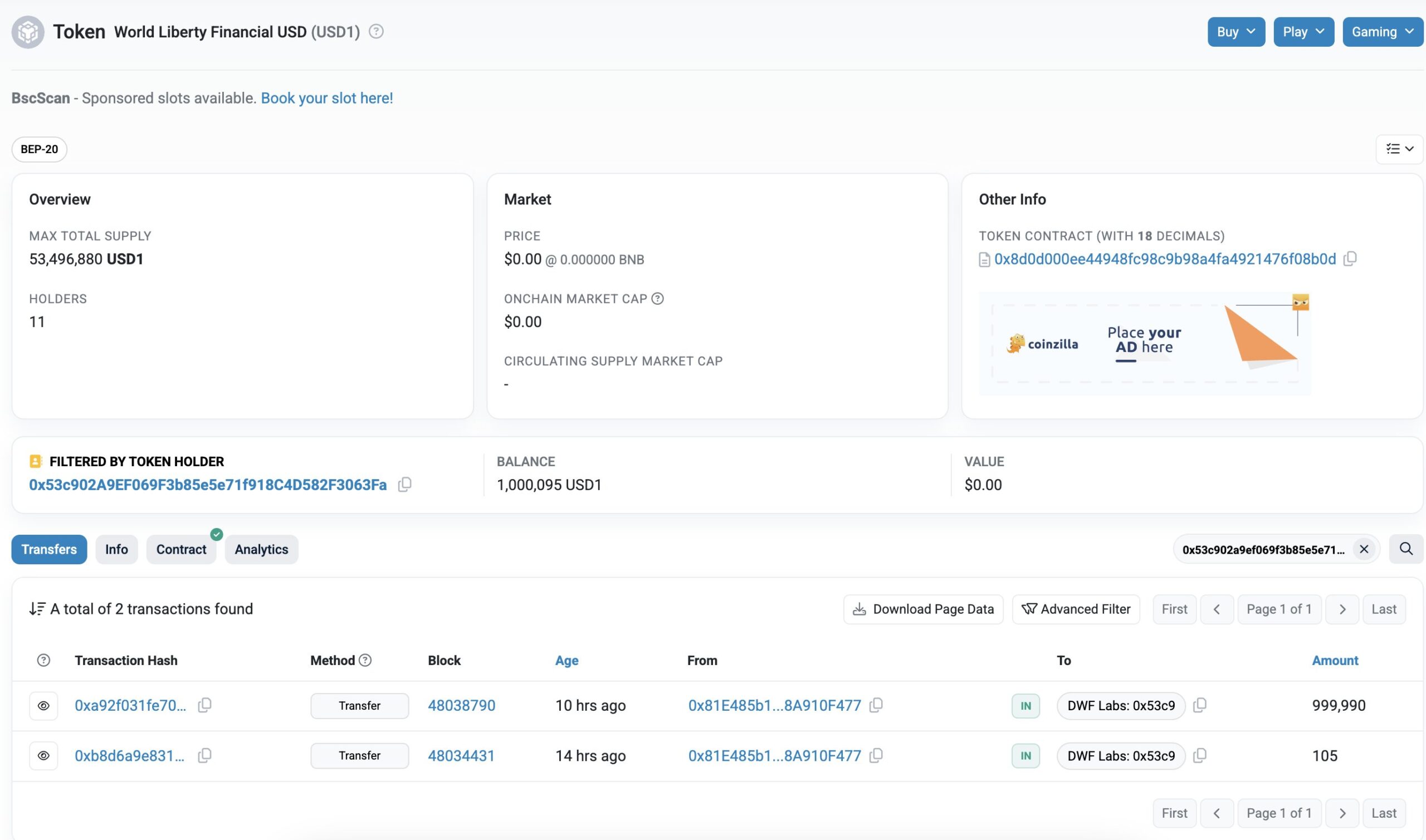Go to next page in top pagination

pos(1342,609)
